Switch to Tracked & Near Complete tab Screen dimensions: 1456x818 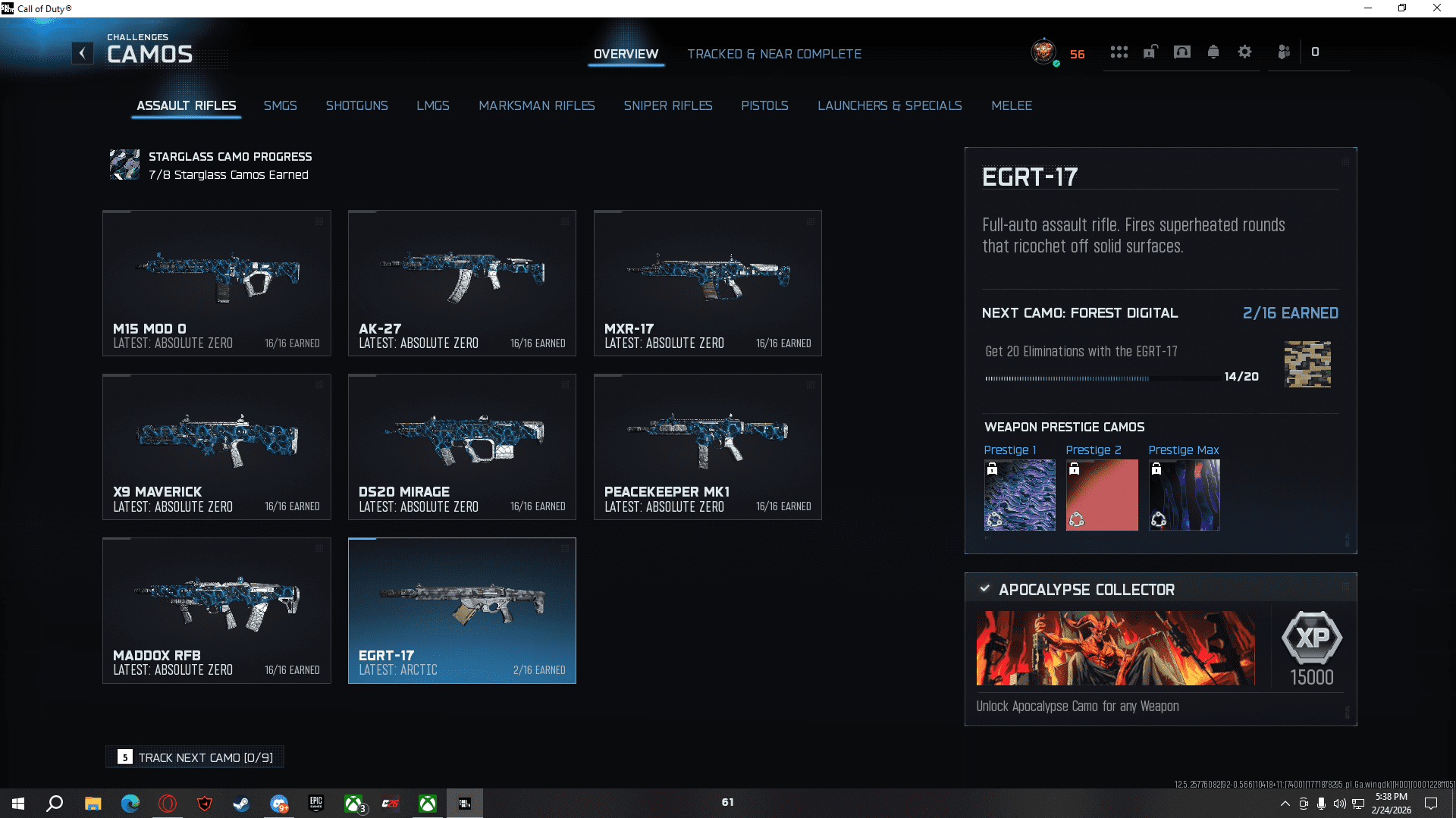tap(773, 54)
